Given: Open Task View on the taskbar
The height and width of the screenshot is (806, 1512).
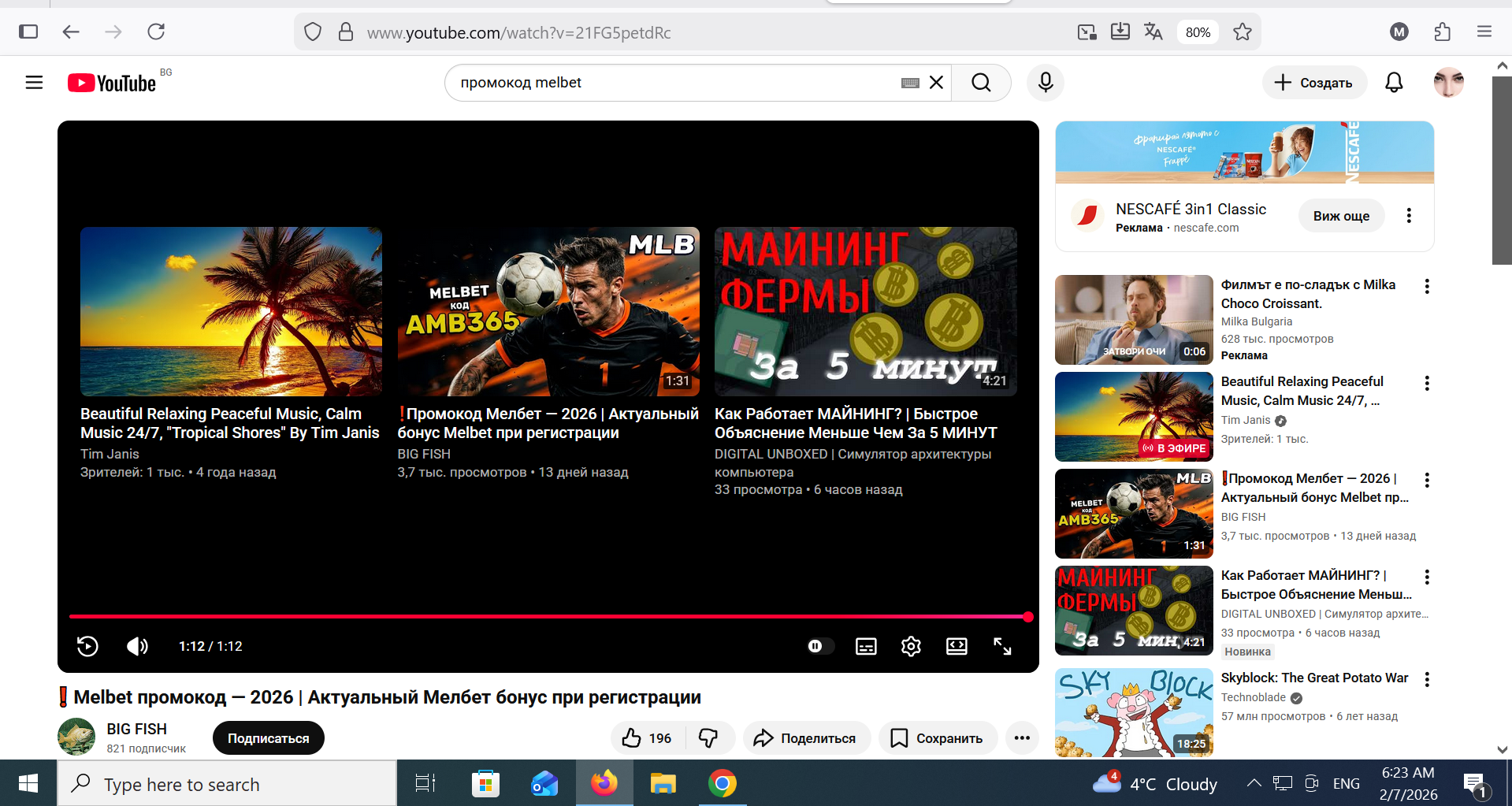Looking at the screenshot, I should point(425,783).
